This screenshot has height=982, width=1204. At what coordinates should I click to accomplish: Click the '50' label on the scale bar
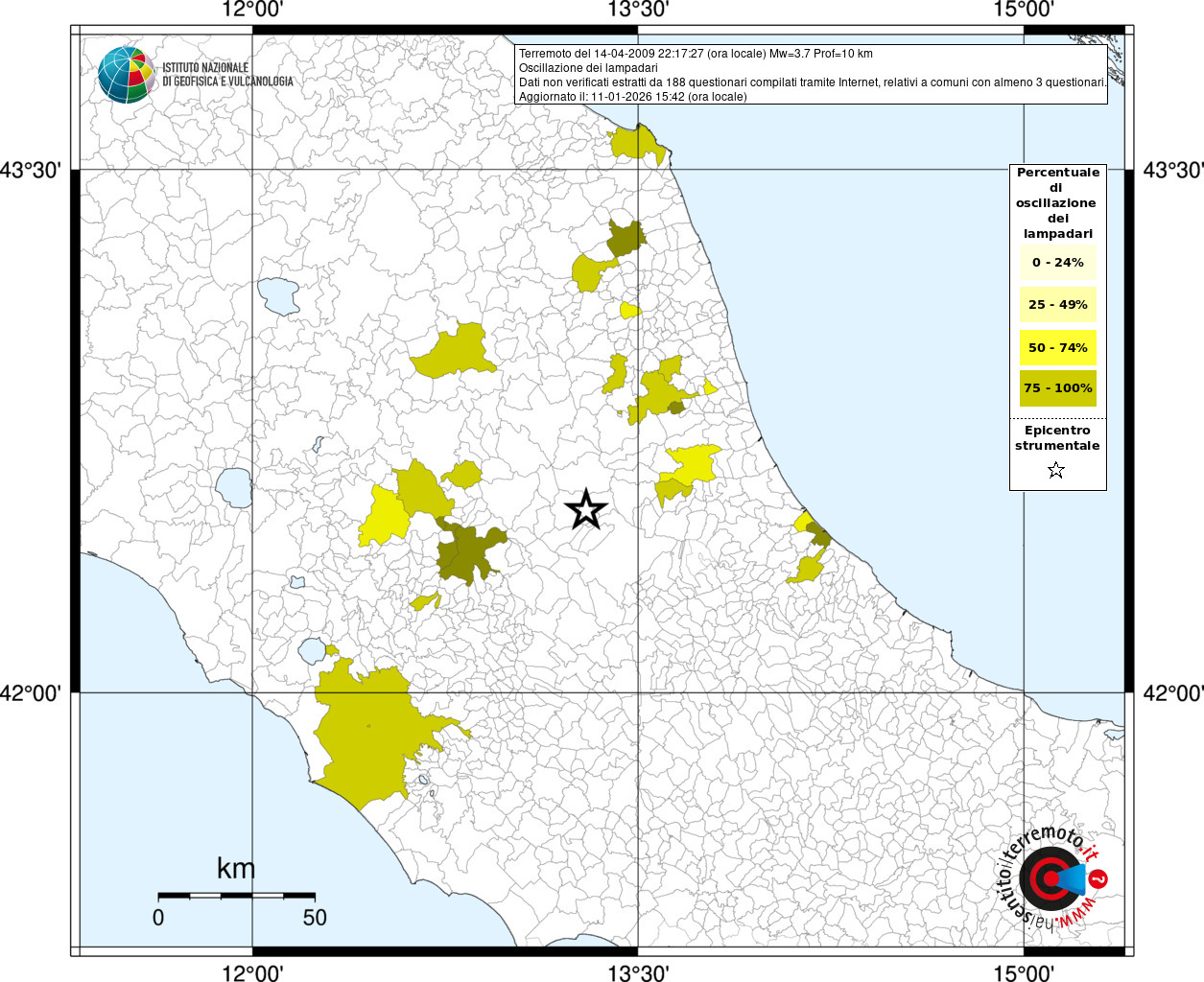pos(315,918)
